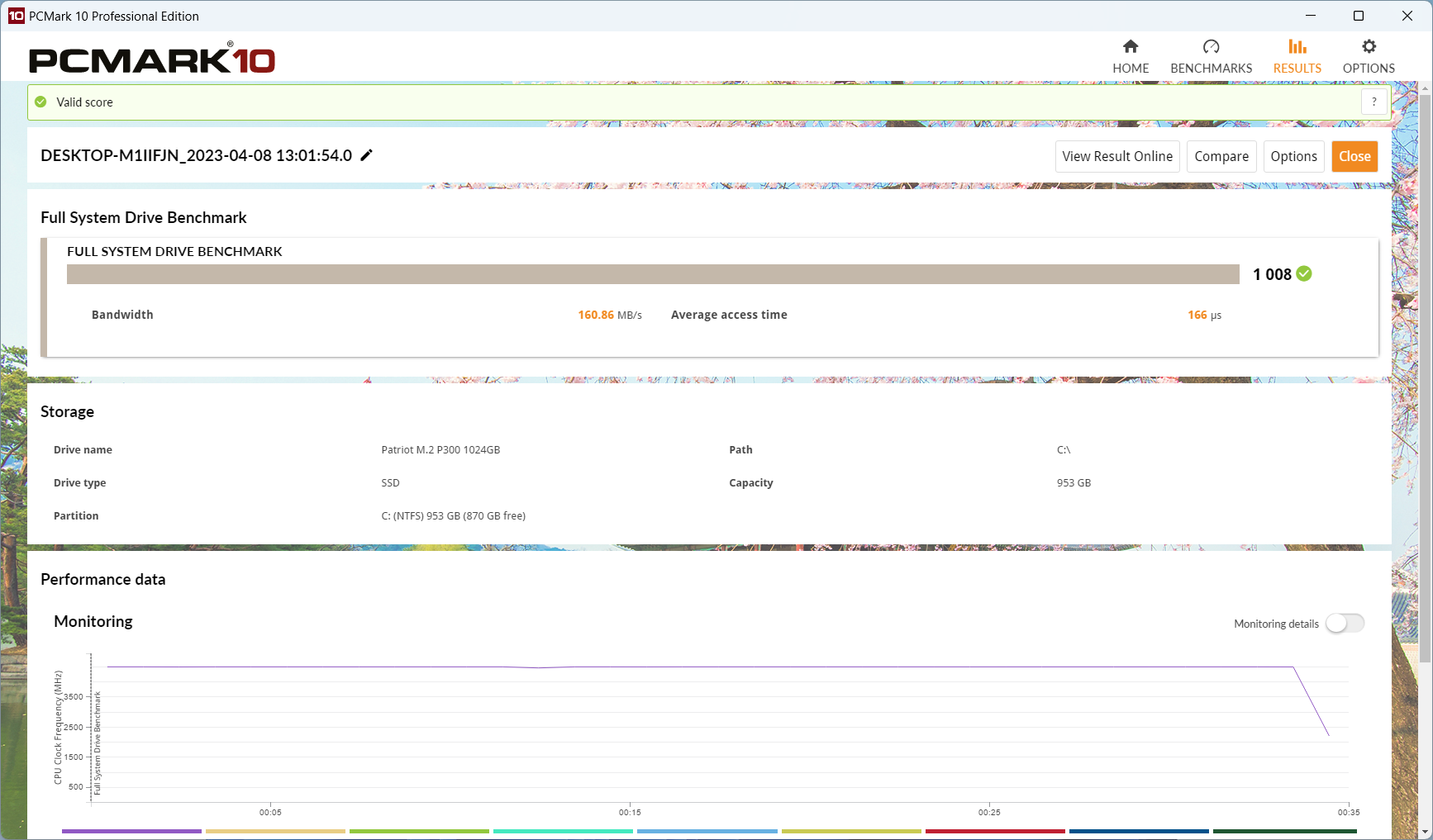Click the "Monitoring" chart heading
Image resolution: width=1433 pixels, height=840 pixels.
pyautogui.click(x=93, y=621)
